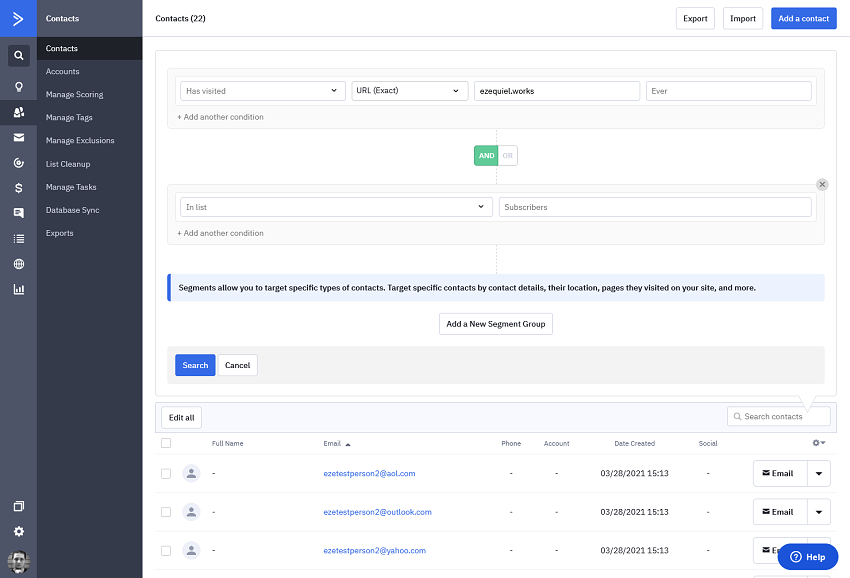Click avatar icon for ezetestperson2@aol.com
Image resolution: width=850 pixels, height=578 pixels.
191,473
